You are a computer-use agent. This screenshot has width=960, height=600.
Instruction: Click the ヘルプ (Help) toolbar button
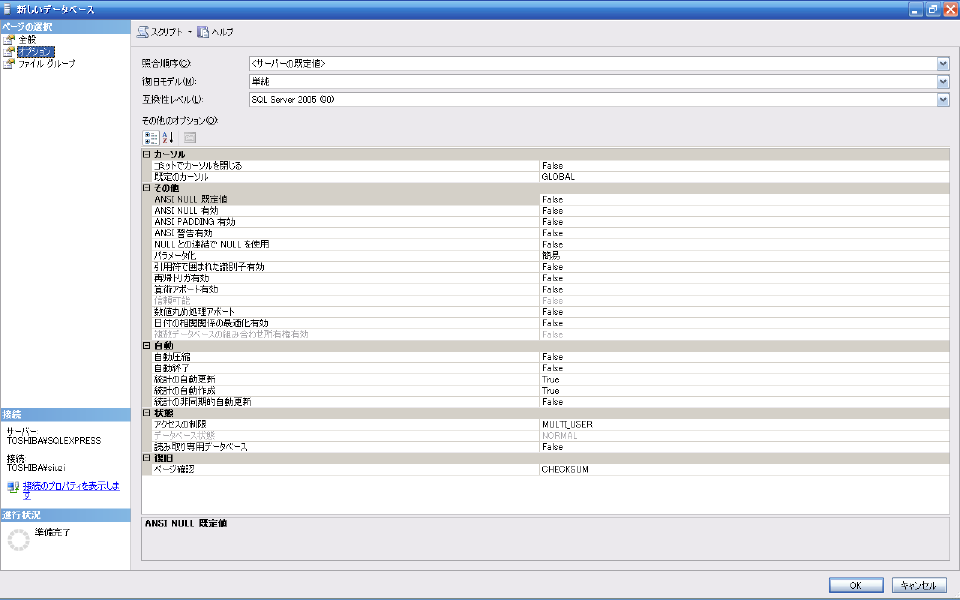click(x=215, y=32)
